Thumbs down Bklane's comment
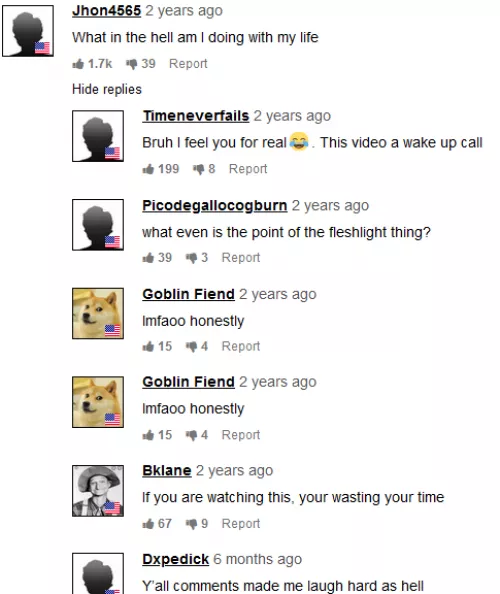The image size is (500, 594). click(191, 524)
